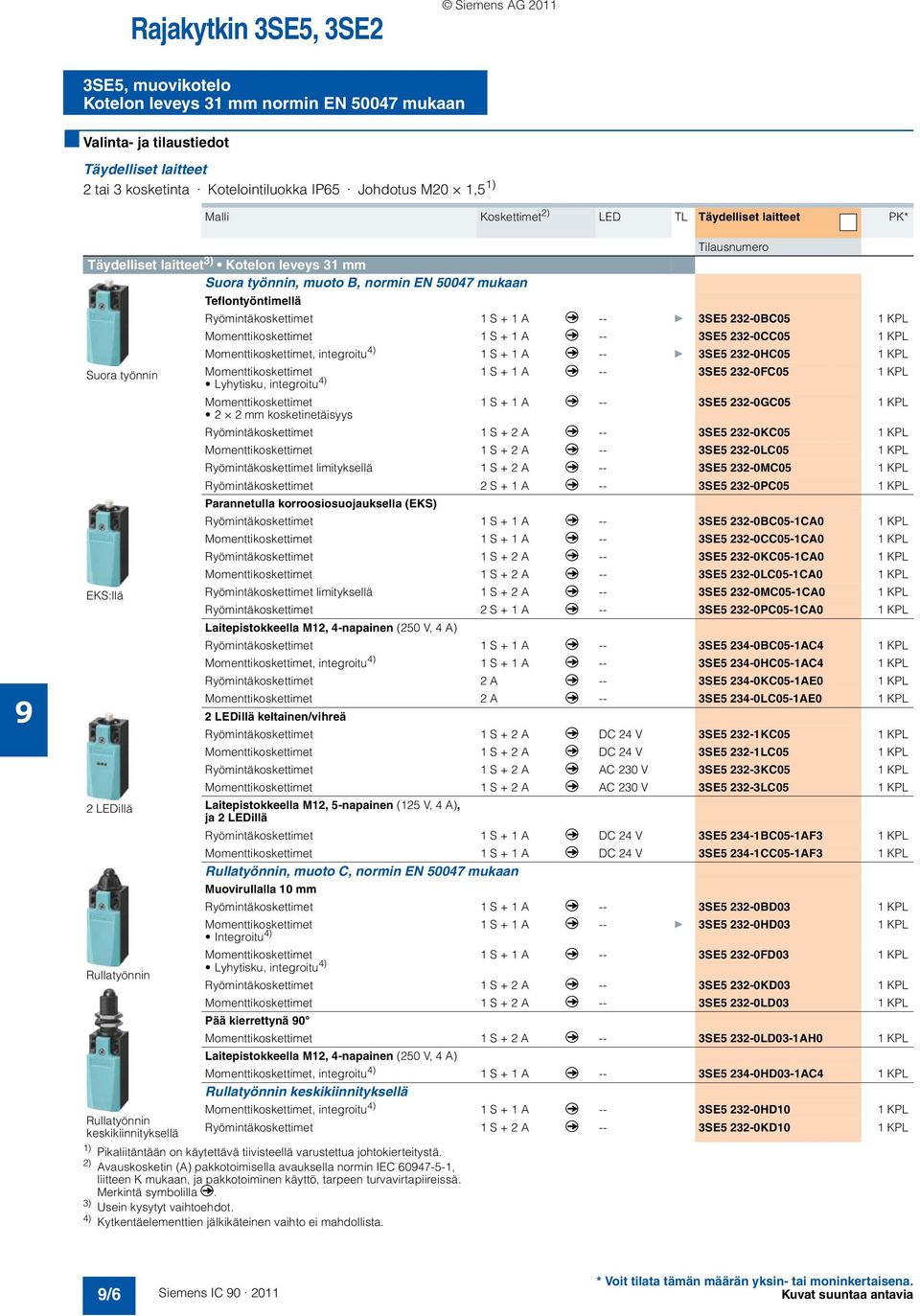The height and width of the screenshot is (1316, 920).
Task: Click the Tilausnumero header label
Action: [733, 247]
